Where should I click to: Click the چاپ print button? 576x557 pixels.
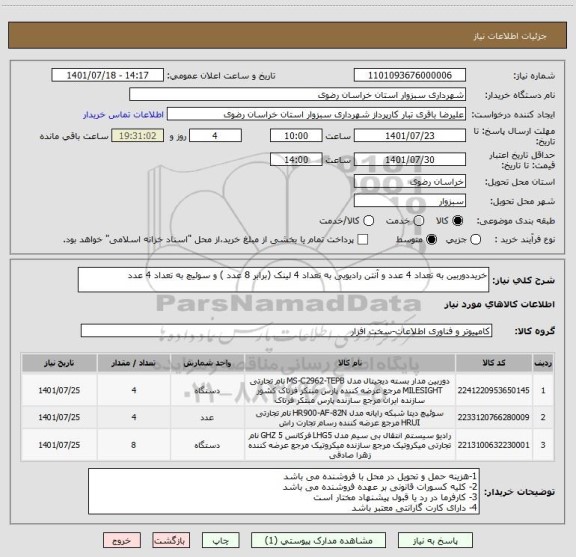point(220,540)
